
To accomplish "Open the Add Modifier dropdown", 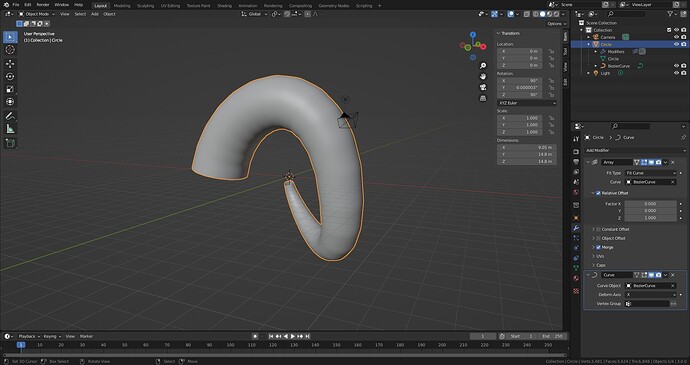I will pyautogui.click(x=635, y=150).
